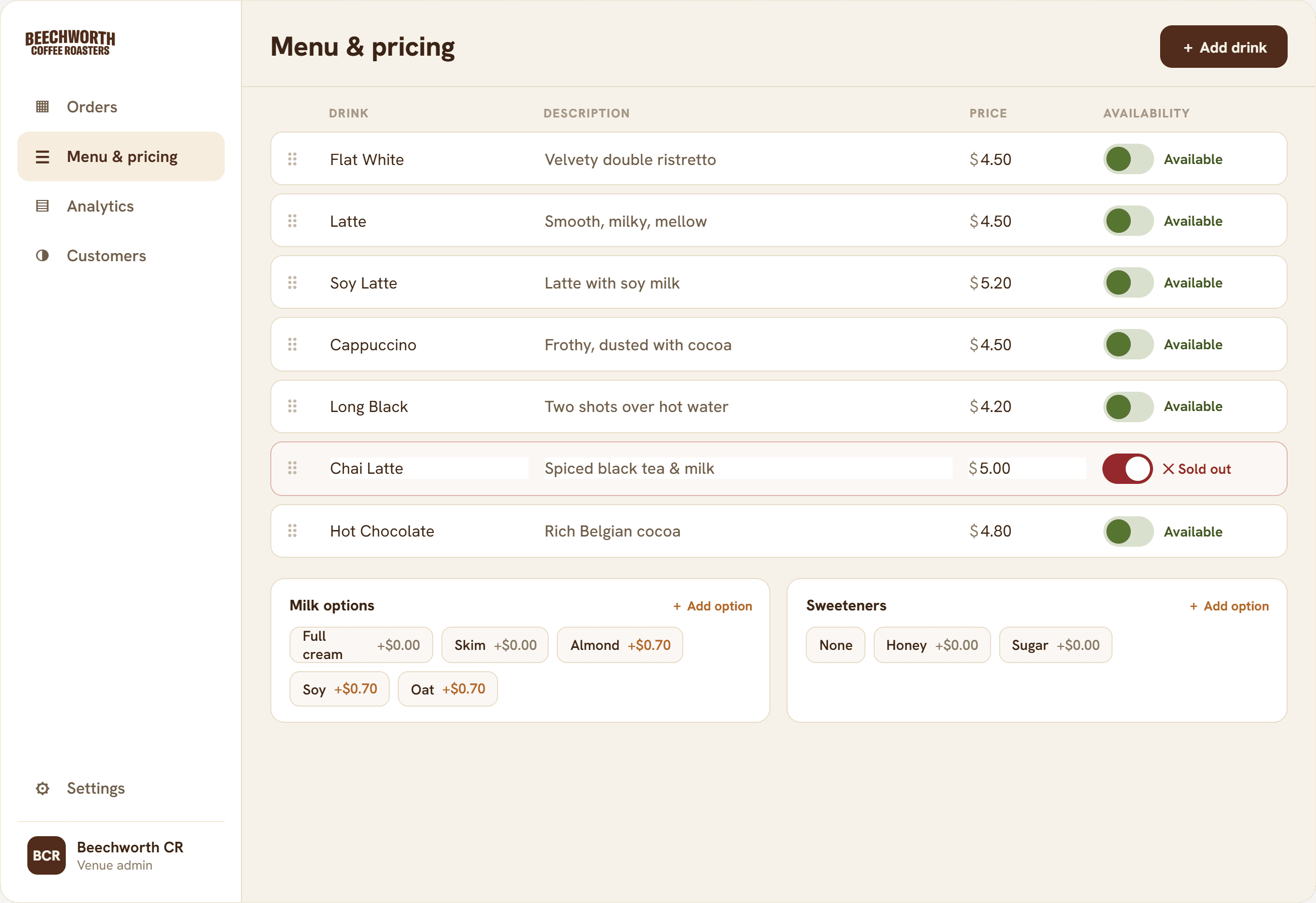Select the Almond milk chip
The image size is (1316, 903).
pos(620,645)
